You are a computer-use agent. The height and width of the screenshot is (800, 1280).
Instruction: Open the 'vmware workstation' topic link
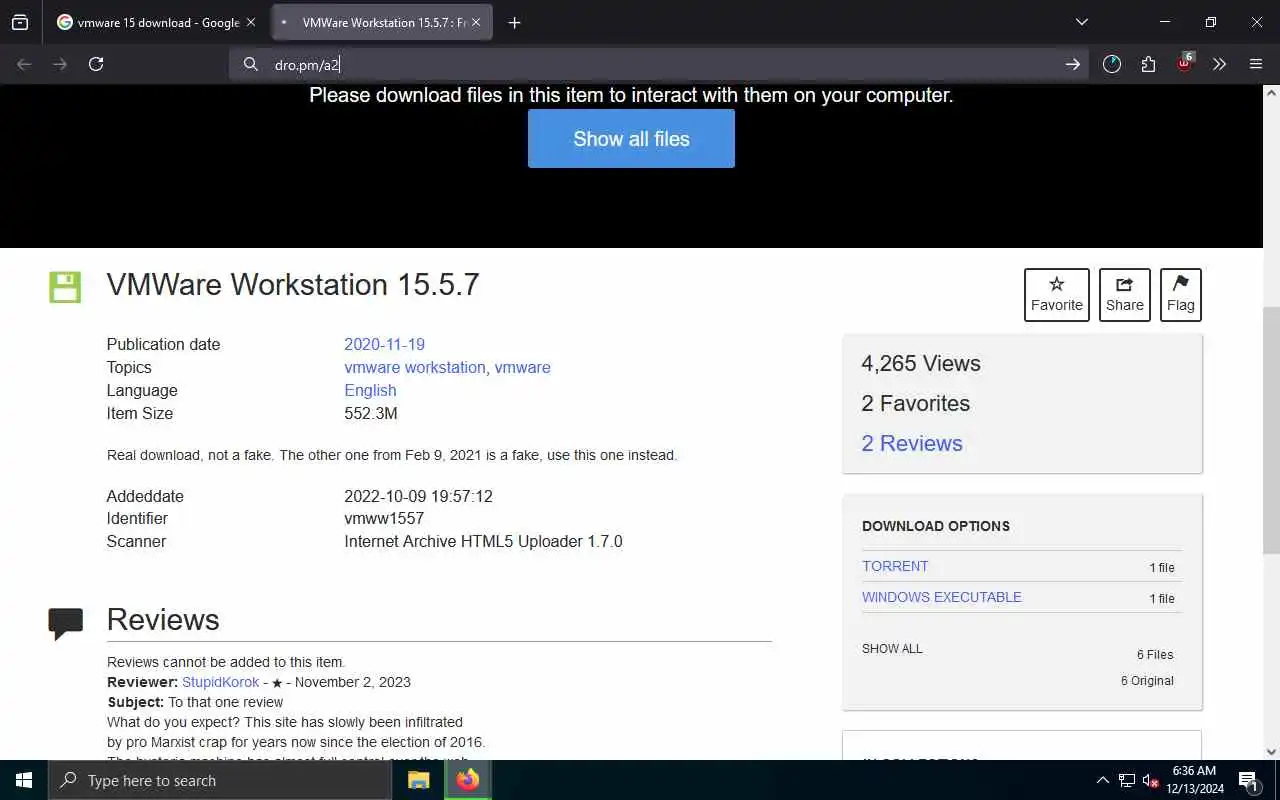click(x=415, y=367)
